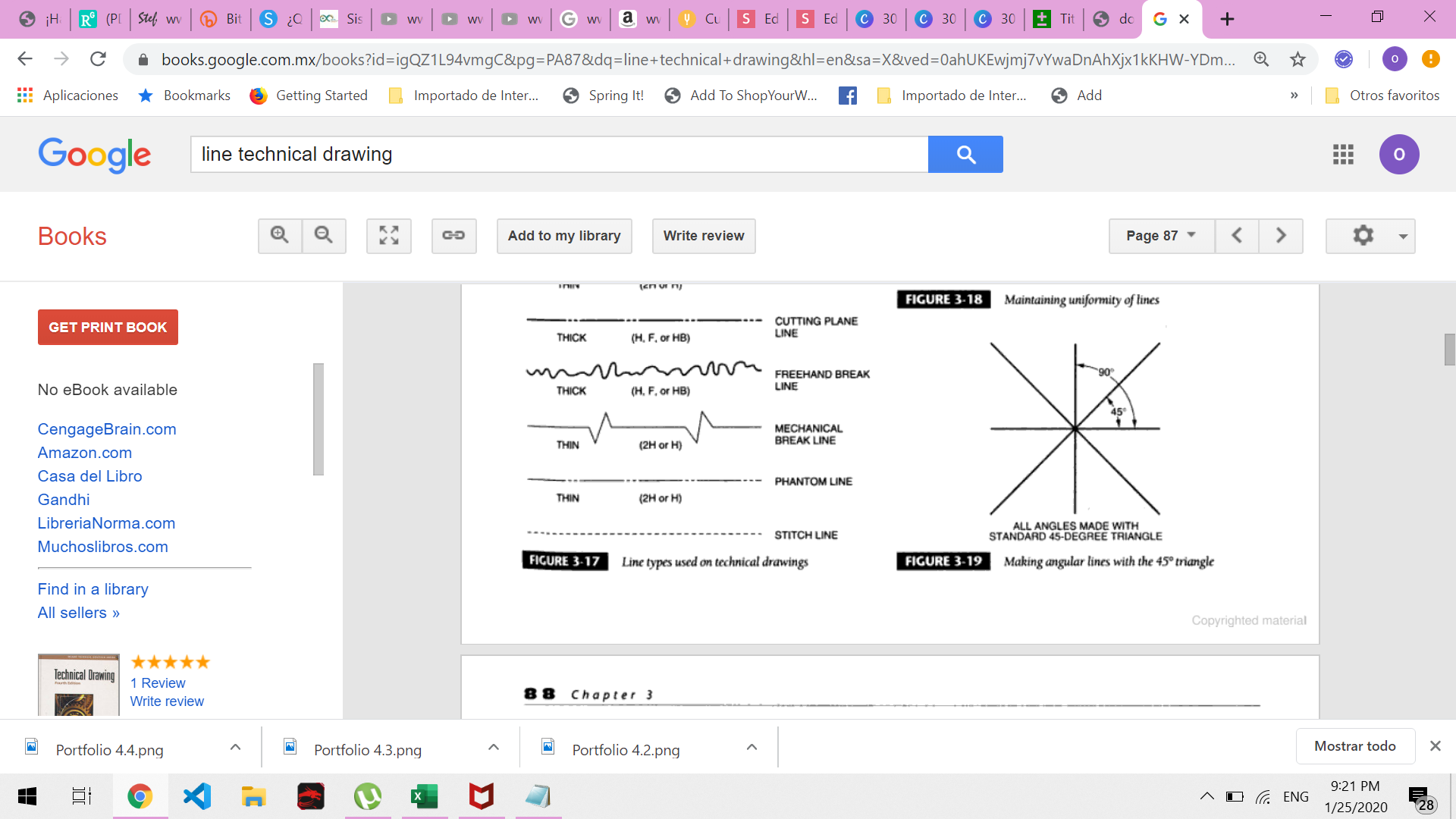The image size is (1456, 819).
Task: Expand Portfolio 4.4.png download options
Action: click(x=235, y=748)
